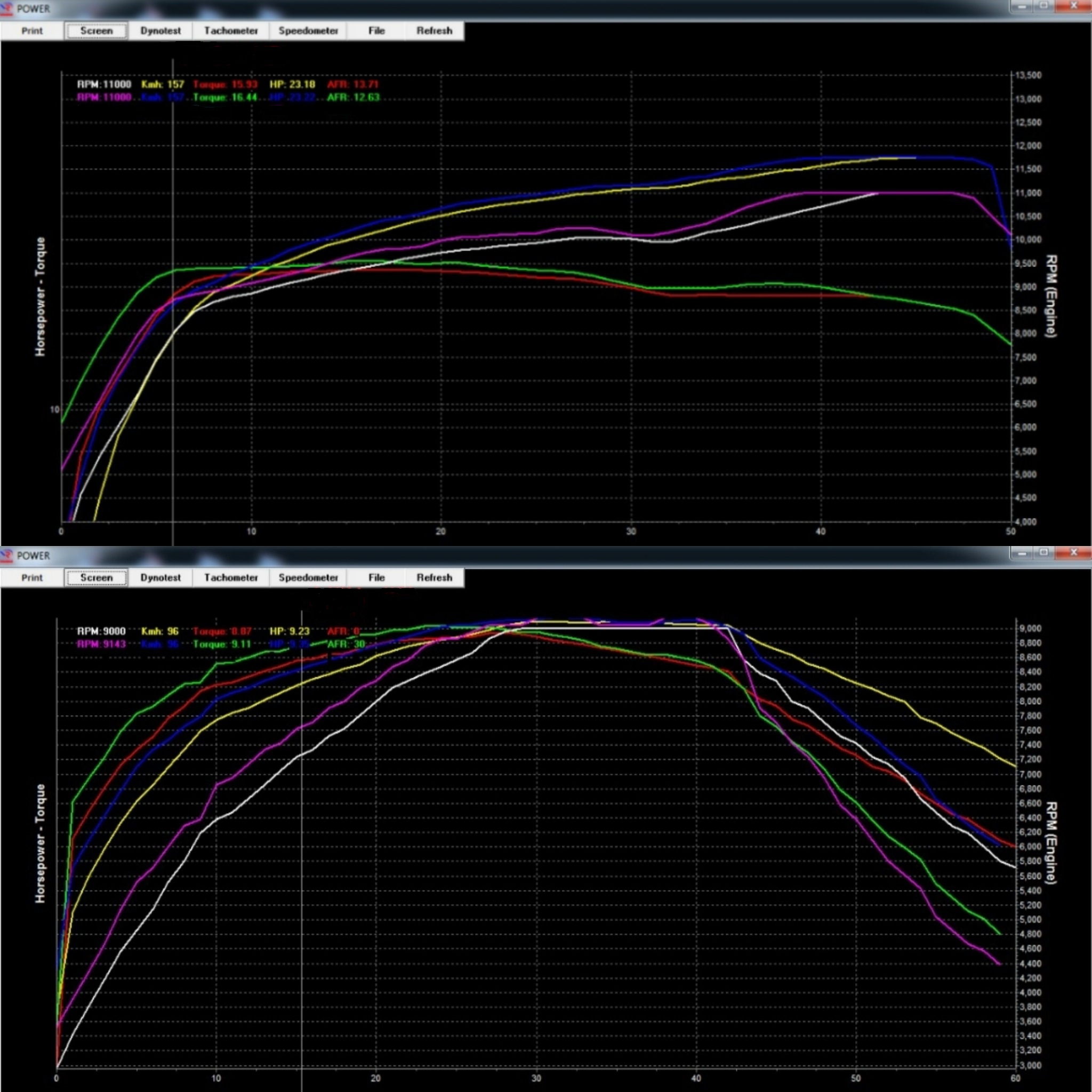Open the Speedometer view in the bottom window
Screen dimensions: 1092x1092
click(309, 577)
